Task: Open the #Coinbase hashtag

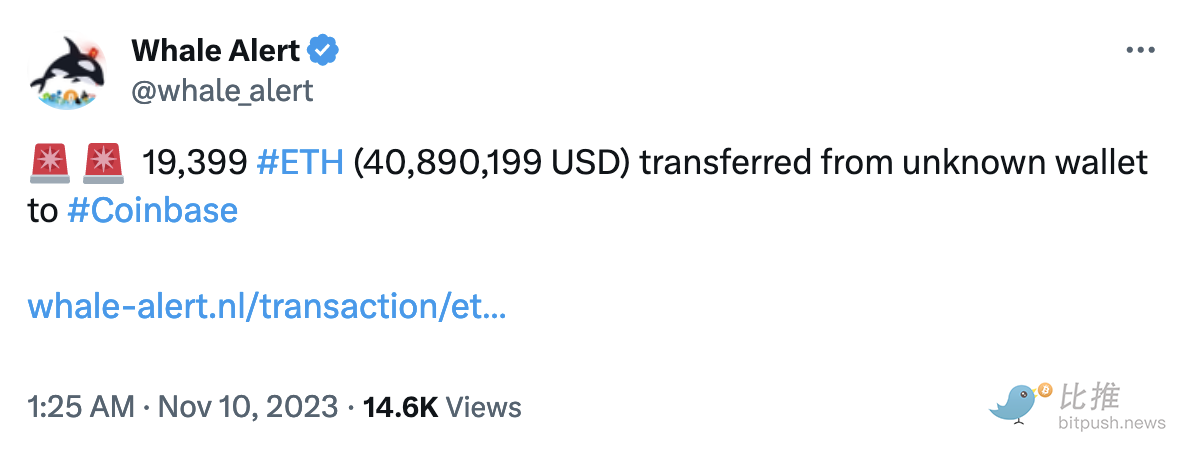Action: [x=153, y=210]
